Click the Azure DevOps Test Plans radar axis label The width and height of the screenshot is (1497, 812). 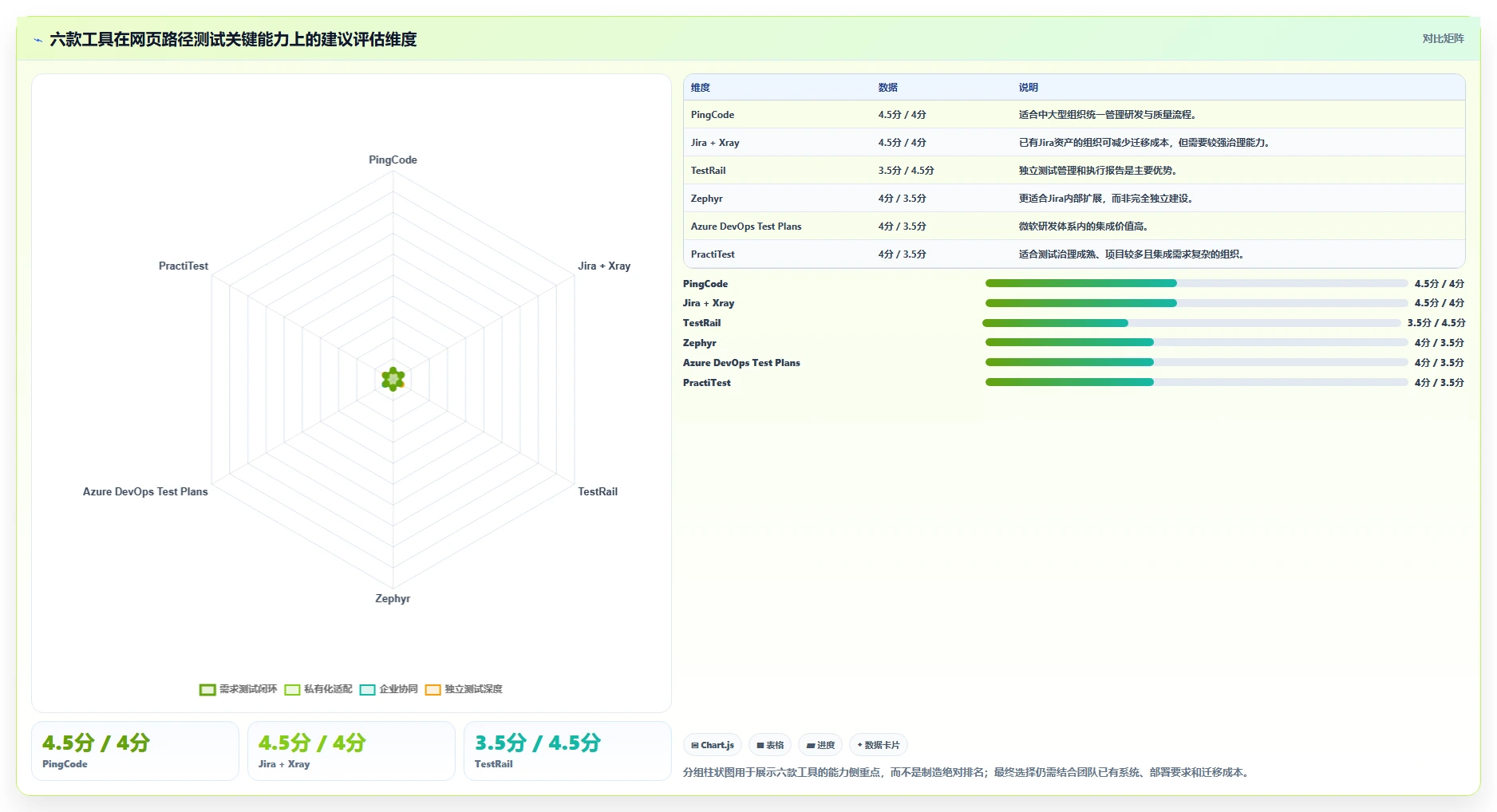(x=145, y=491)
